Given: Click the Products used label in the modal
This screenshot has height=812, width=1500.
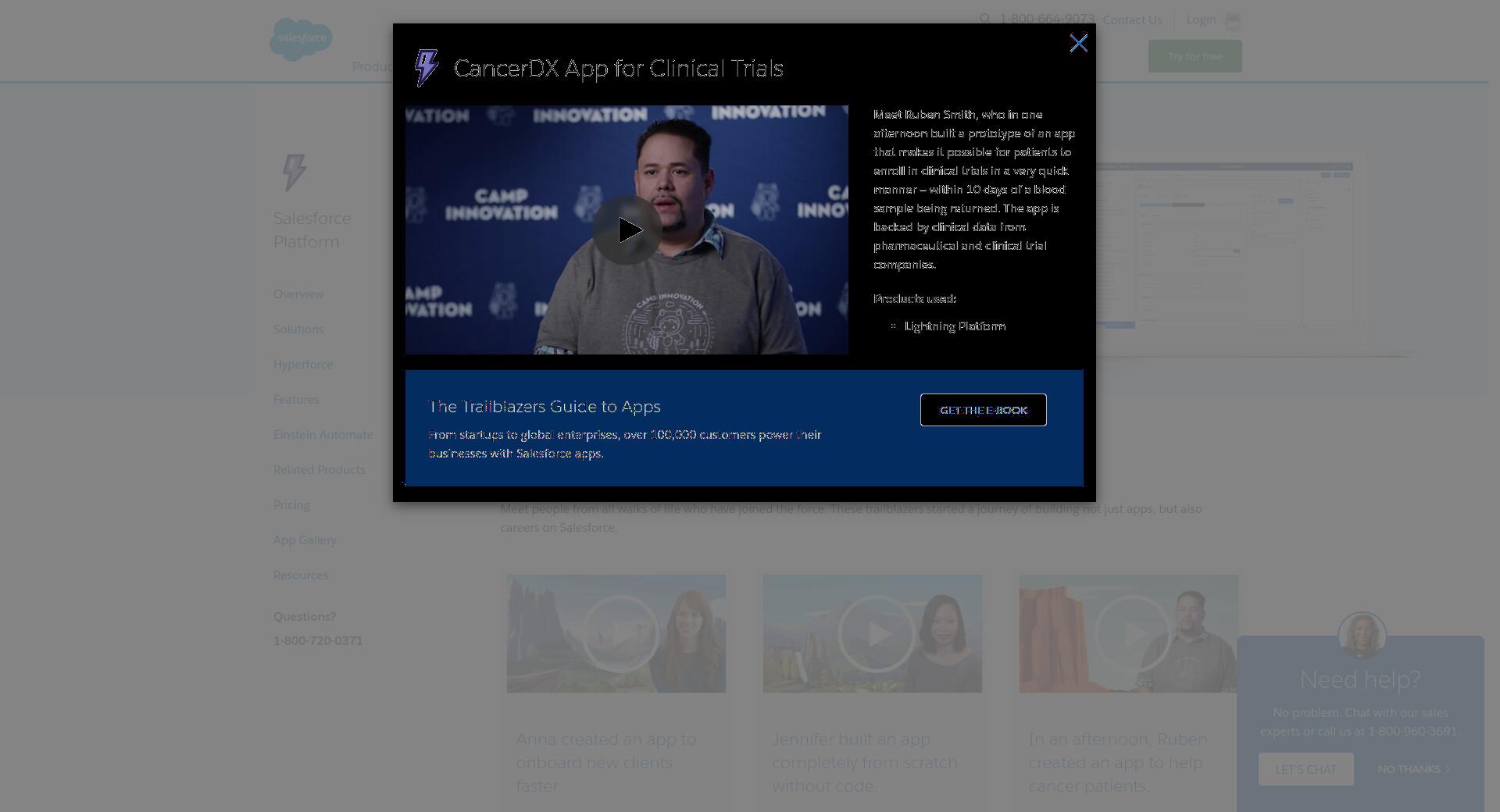Looking at the screenshot, I should pos(915,299).
